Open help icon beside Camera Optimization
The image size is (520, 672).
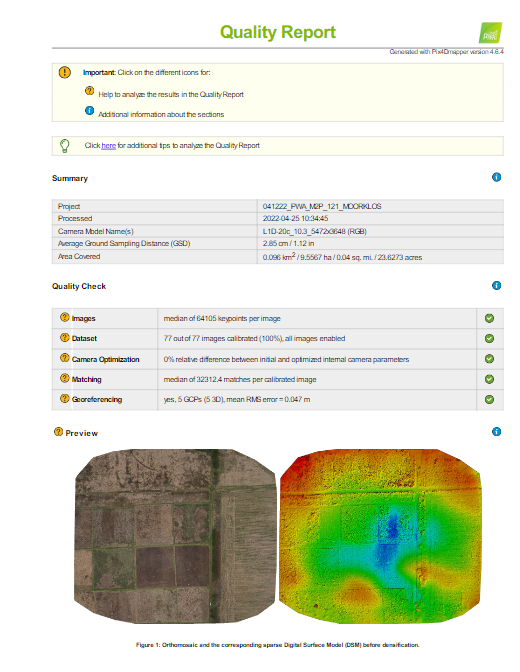(x=64, y=357)
